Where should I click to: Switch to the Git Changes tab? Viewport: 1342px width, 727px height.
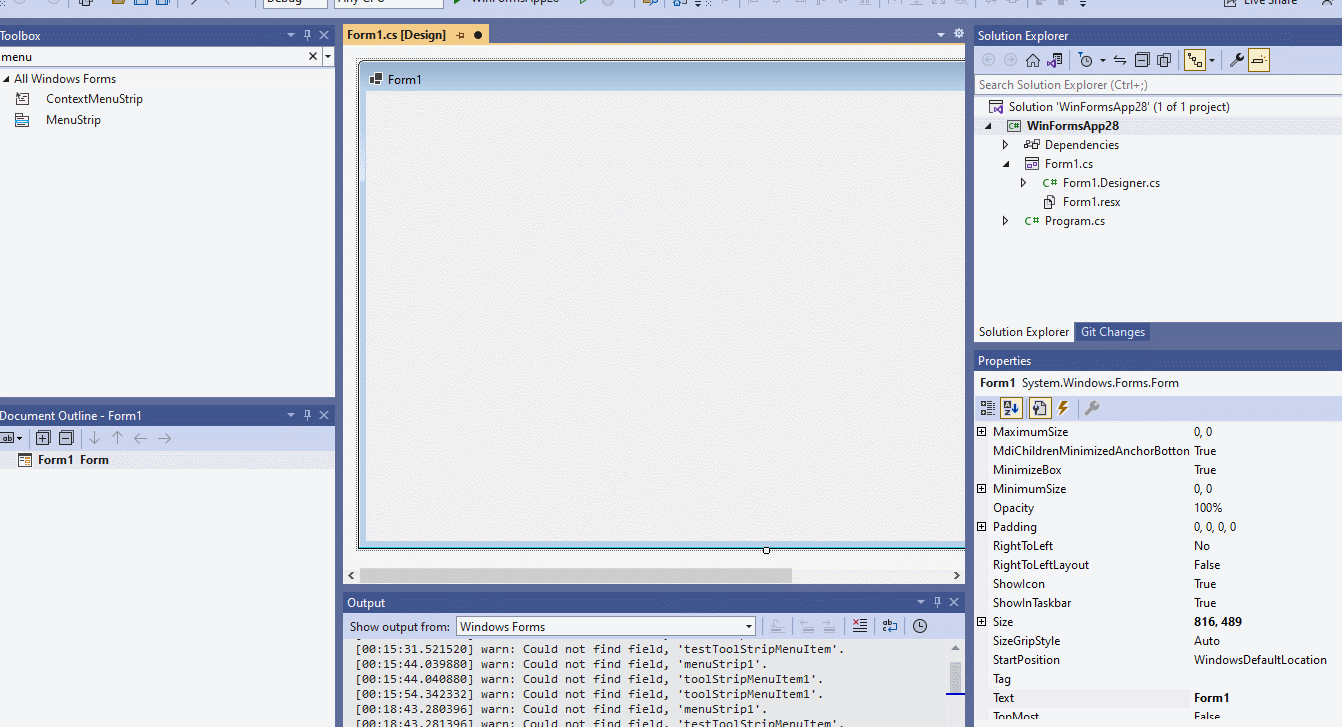[1112, 331]
